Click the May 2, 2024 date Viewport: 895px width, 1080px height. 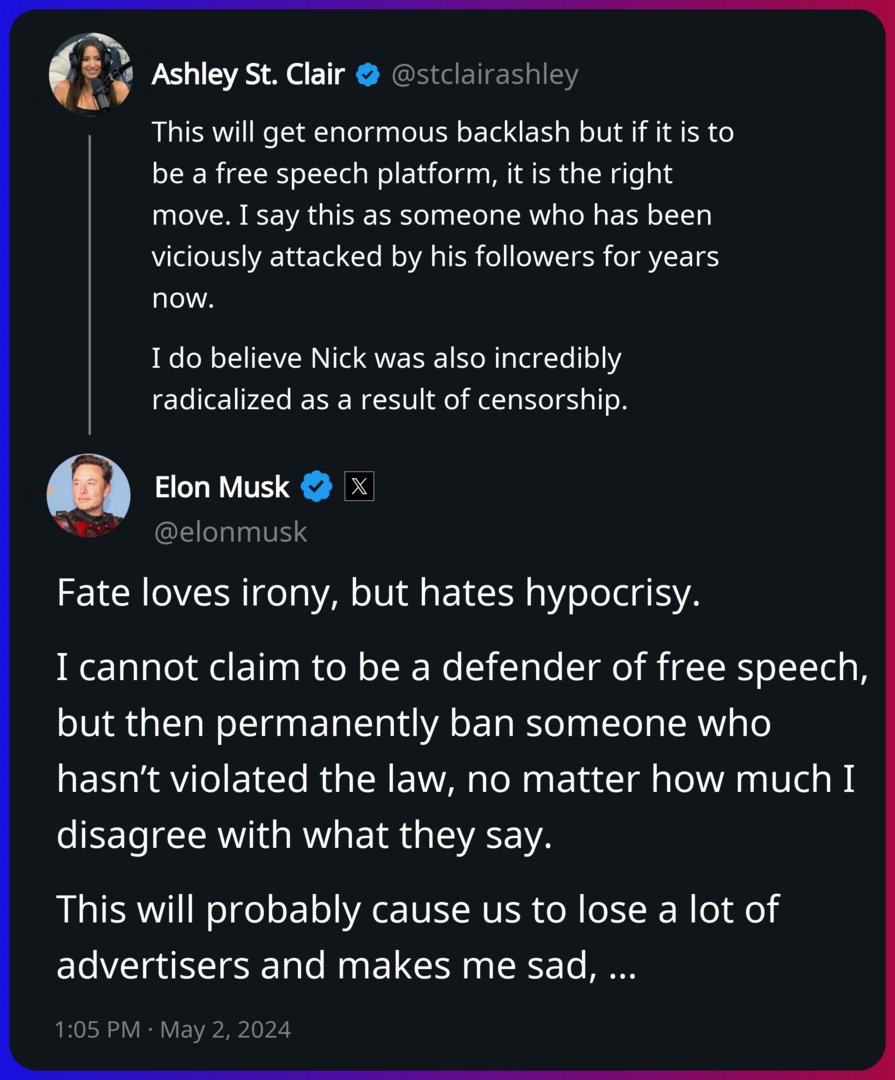[x=223, y=1029]
